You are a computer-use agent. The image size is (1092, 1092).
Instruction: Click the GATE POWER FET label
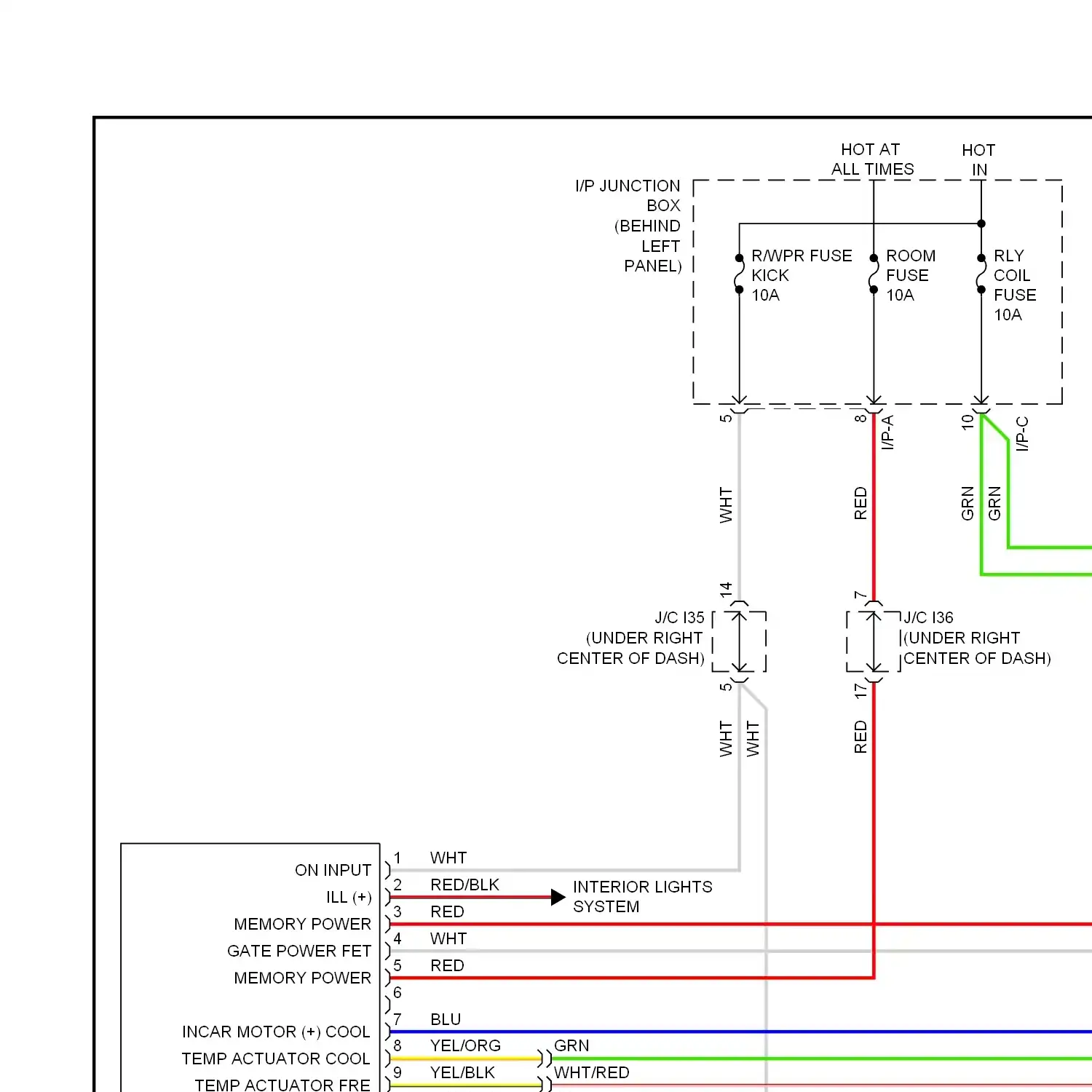click(298, 951)
